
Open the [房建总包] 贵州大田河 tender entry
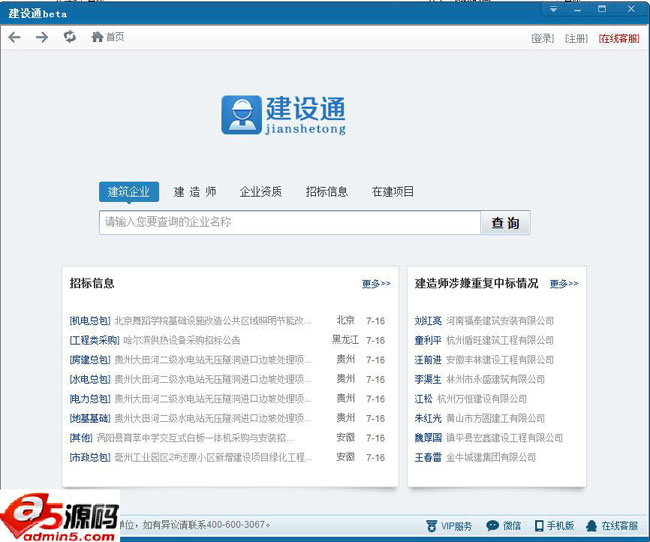190,360
